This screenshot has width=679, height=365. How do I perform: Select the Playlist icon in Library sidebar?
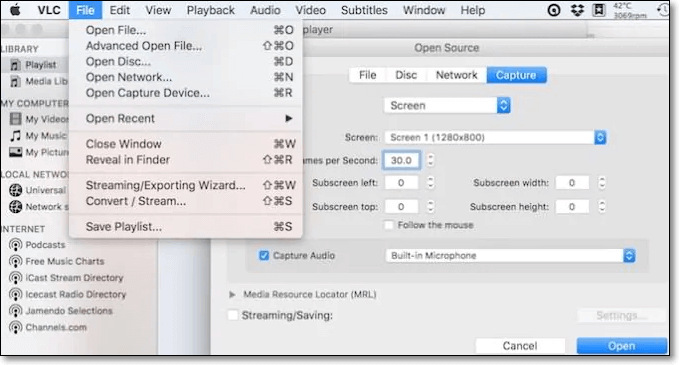[16, 65]
